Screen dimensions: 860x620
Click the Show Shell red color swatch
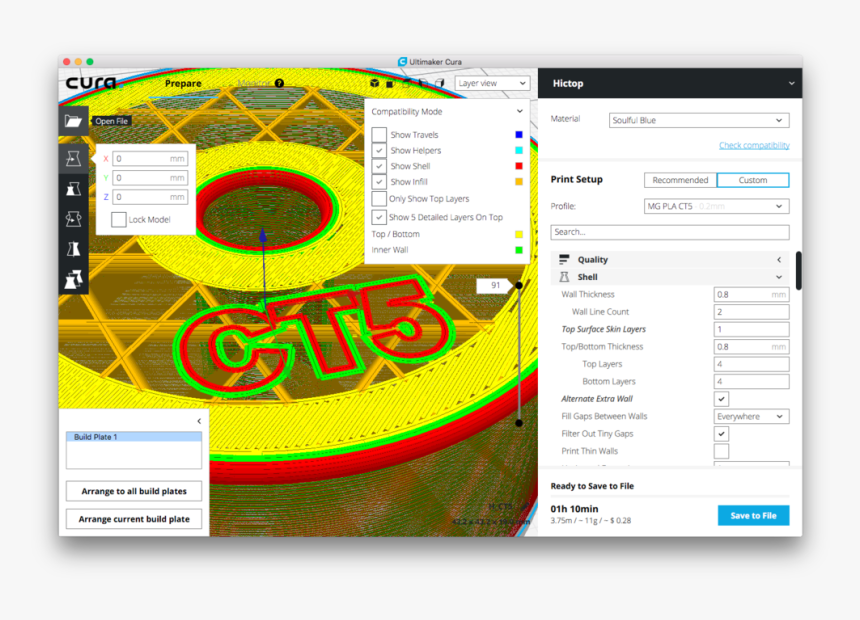click(519, 166)
